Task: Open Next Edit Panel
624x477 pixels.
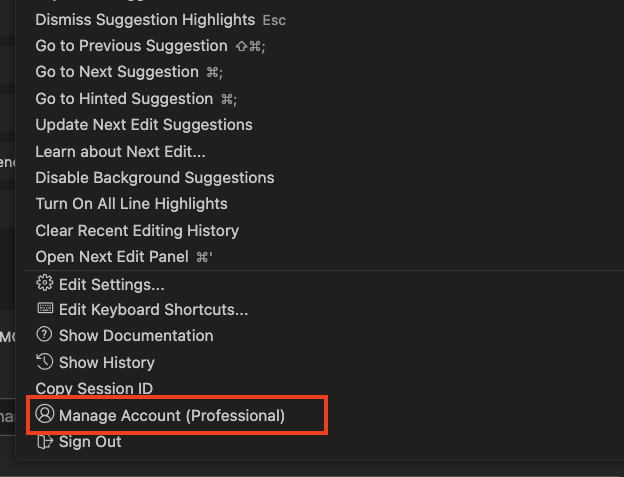Action: pyautogui.click(x=112, y=257)
